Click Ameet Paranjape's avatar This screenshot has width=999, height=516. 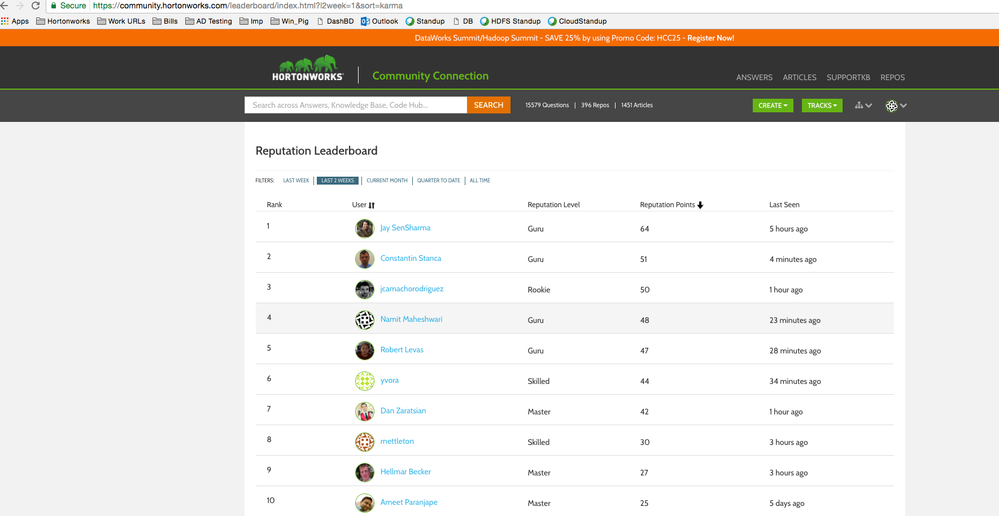364,503
